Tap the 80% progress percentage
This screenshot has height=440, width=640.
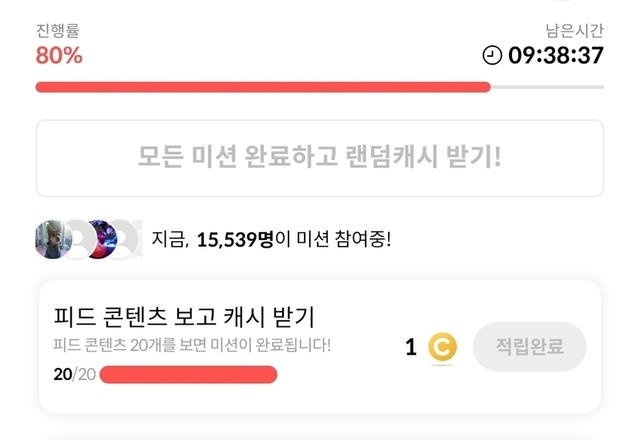[x=59, y=56]
